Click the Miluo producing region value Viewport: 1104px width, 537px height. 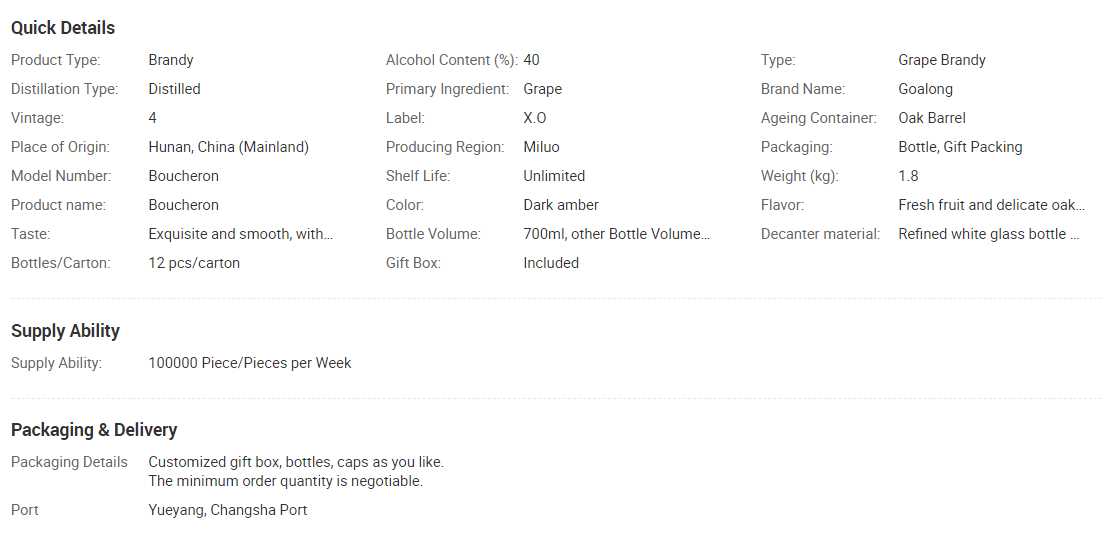(541, 147)
